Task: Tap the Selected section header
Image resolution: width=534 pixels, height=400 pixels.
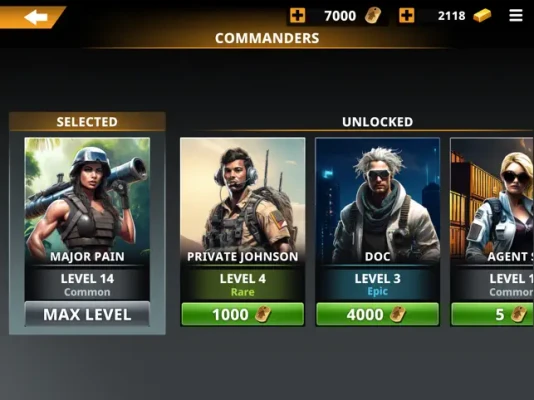Action: click(x=87, y=122)
